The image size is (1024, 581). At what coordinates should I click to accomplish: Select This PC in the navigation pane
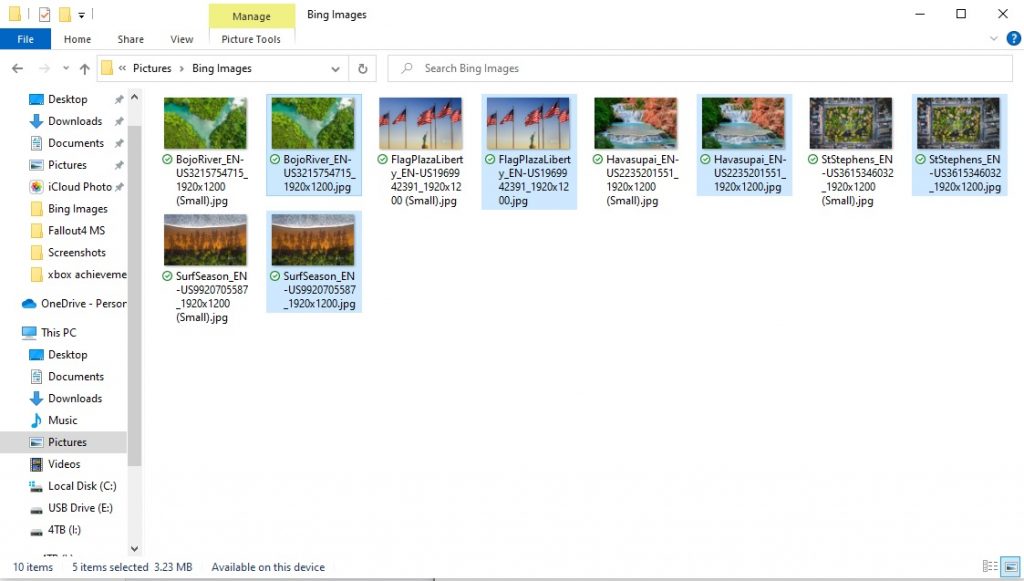[58, 332]
